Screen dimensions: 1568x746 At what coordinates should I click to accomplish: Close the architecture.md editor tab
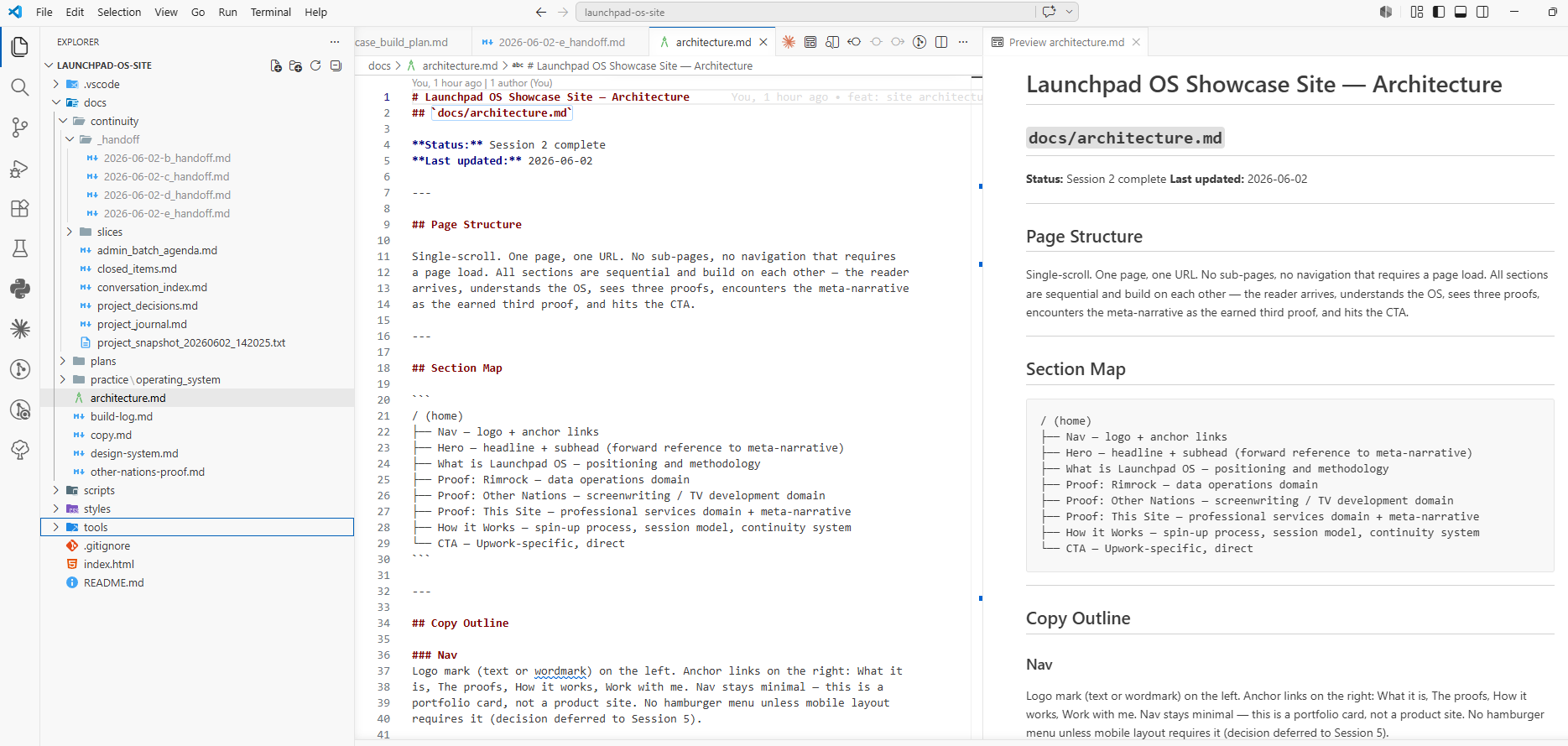coord(763,42)
